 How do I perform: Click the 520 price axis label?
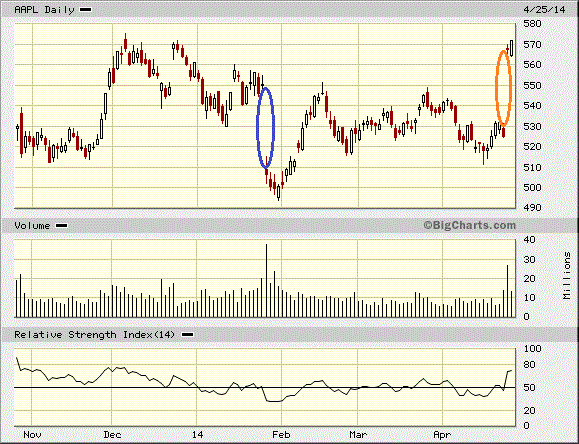[x=532, y=147]
